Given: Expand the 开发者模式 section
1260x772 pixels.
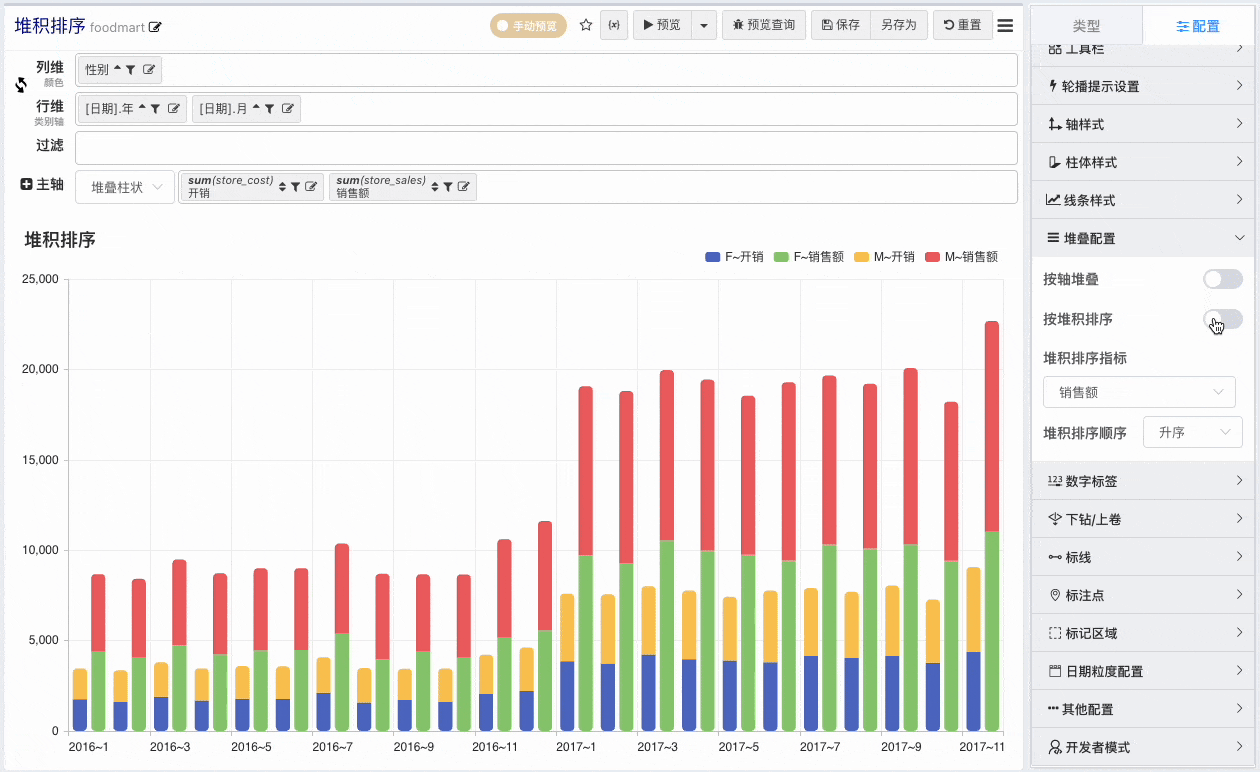Looking at the screenshot, I should click(x=1145, y=747).
